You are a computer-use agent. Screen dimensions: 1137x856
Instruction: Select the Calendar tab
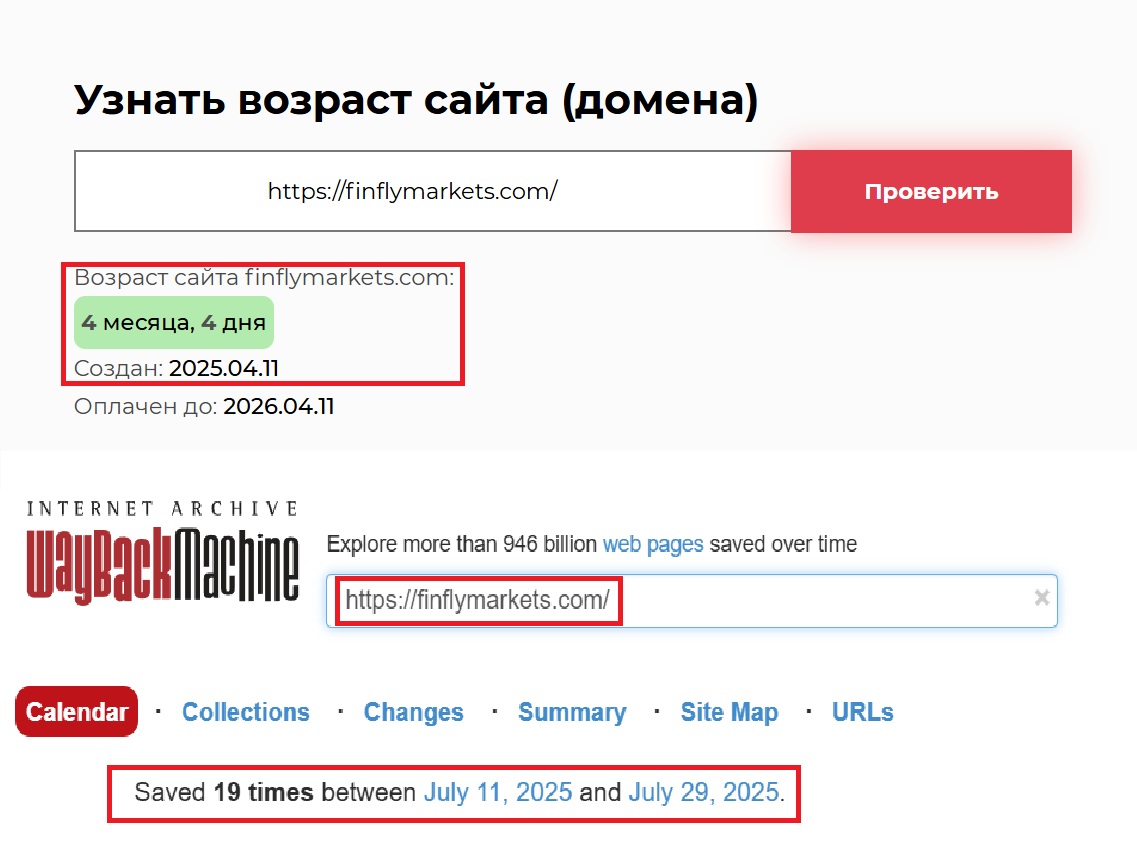pos(76,712)
